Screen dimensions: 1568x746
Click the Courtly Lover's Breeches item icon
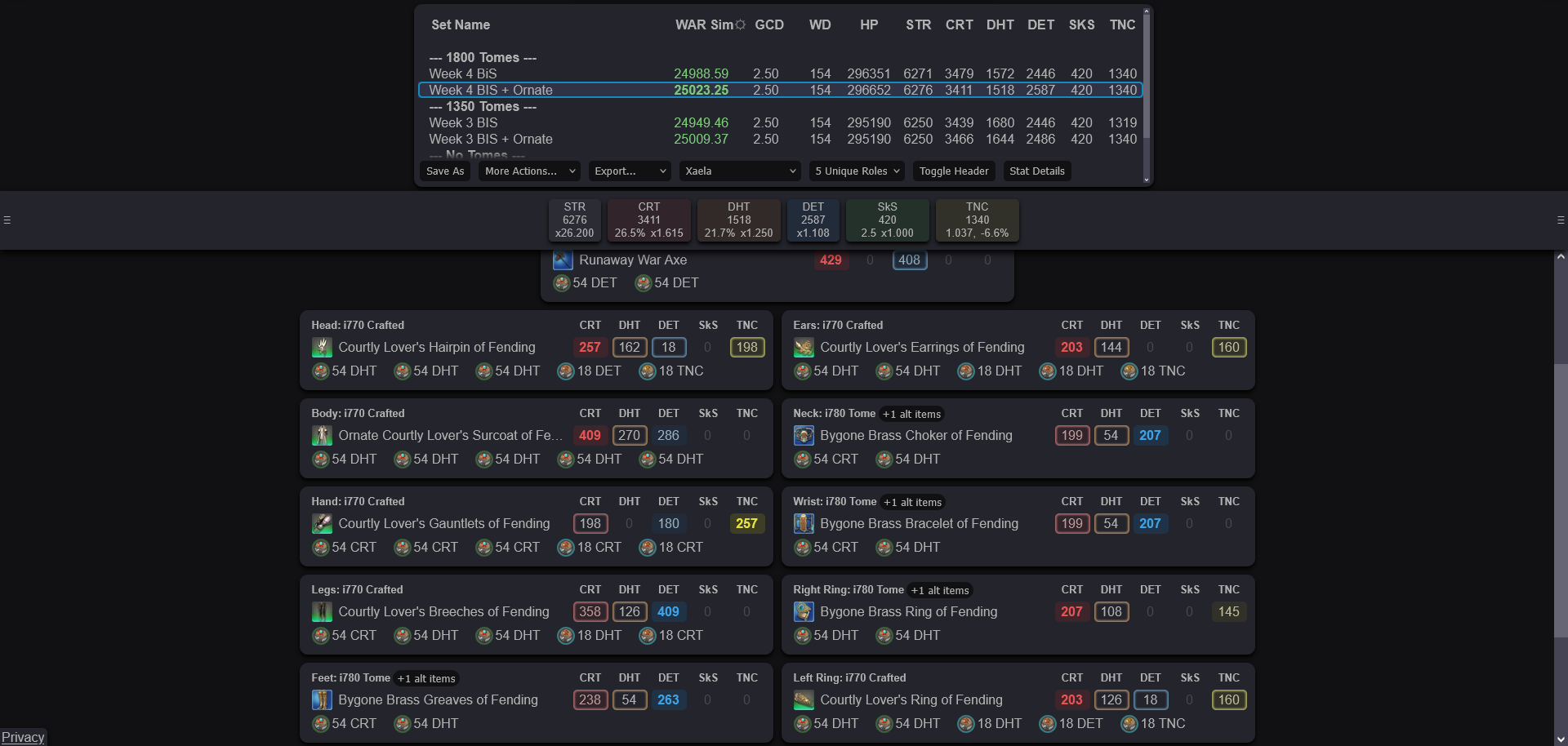point(322,612)
